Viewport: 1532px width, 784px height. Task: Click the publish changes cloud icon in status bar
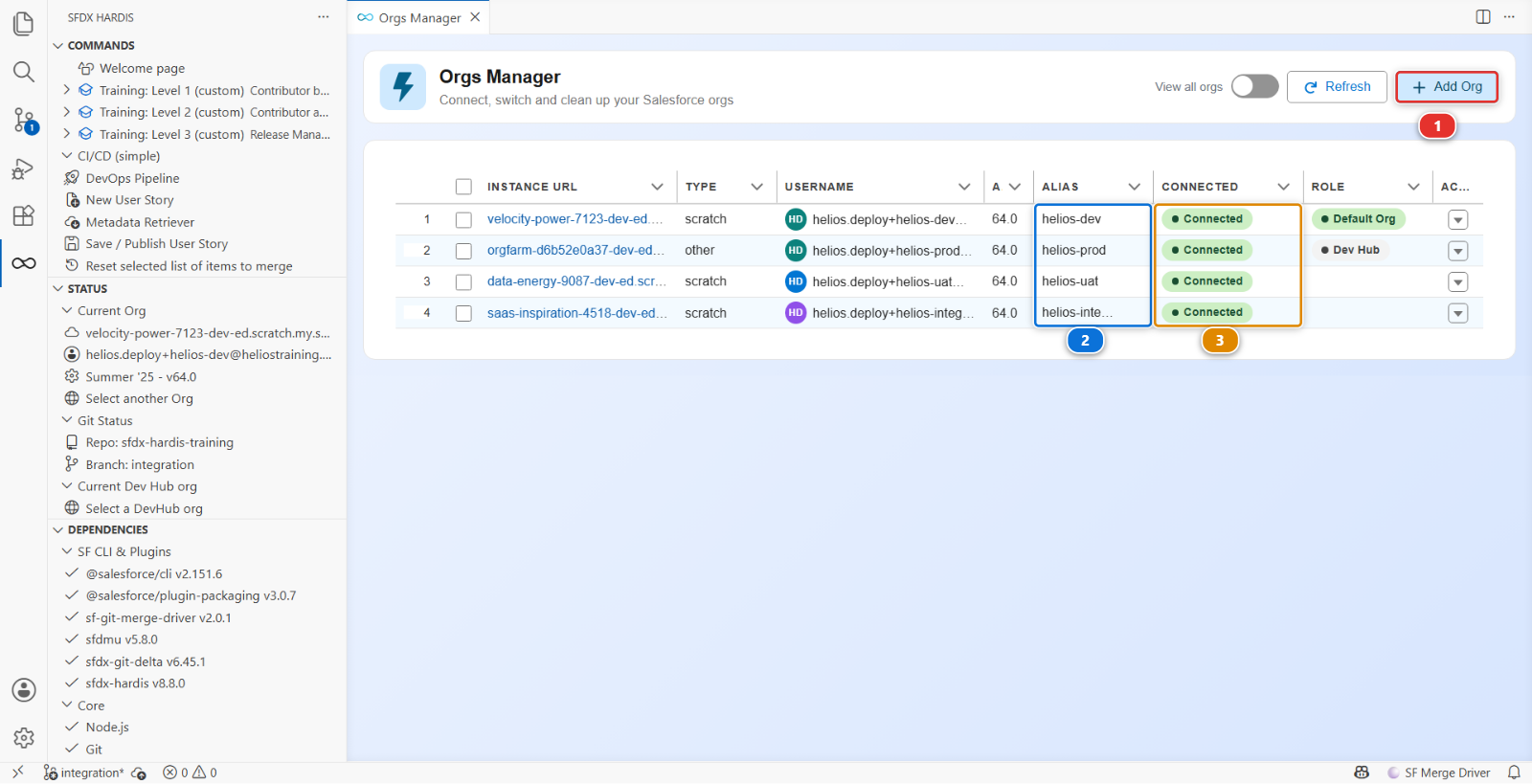pyautogui.click(x=139, y=773)
